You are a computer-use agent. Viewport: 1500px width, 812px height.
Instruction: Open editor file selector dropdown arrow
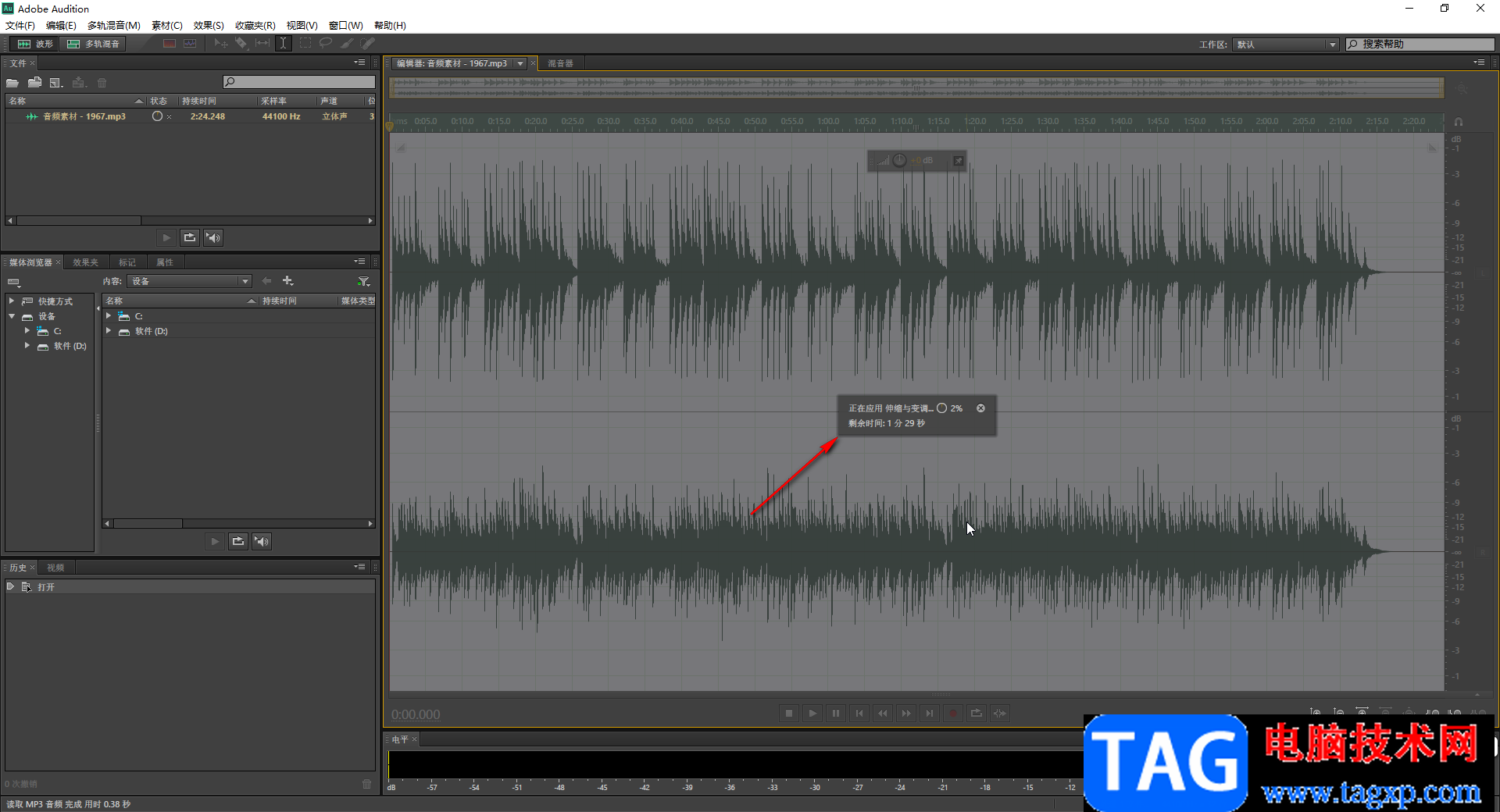520,63
